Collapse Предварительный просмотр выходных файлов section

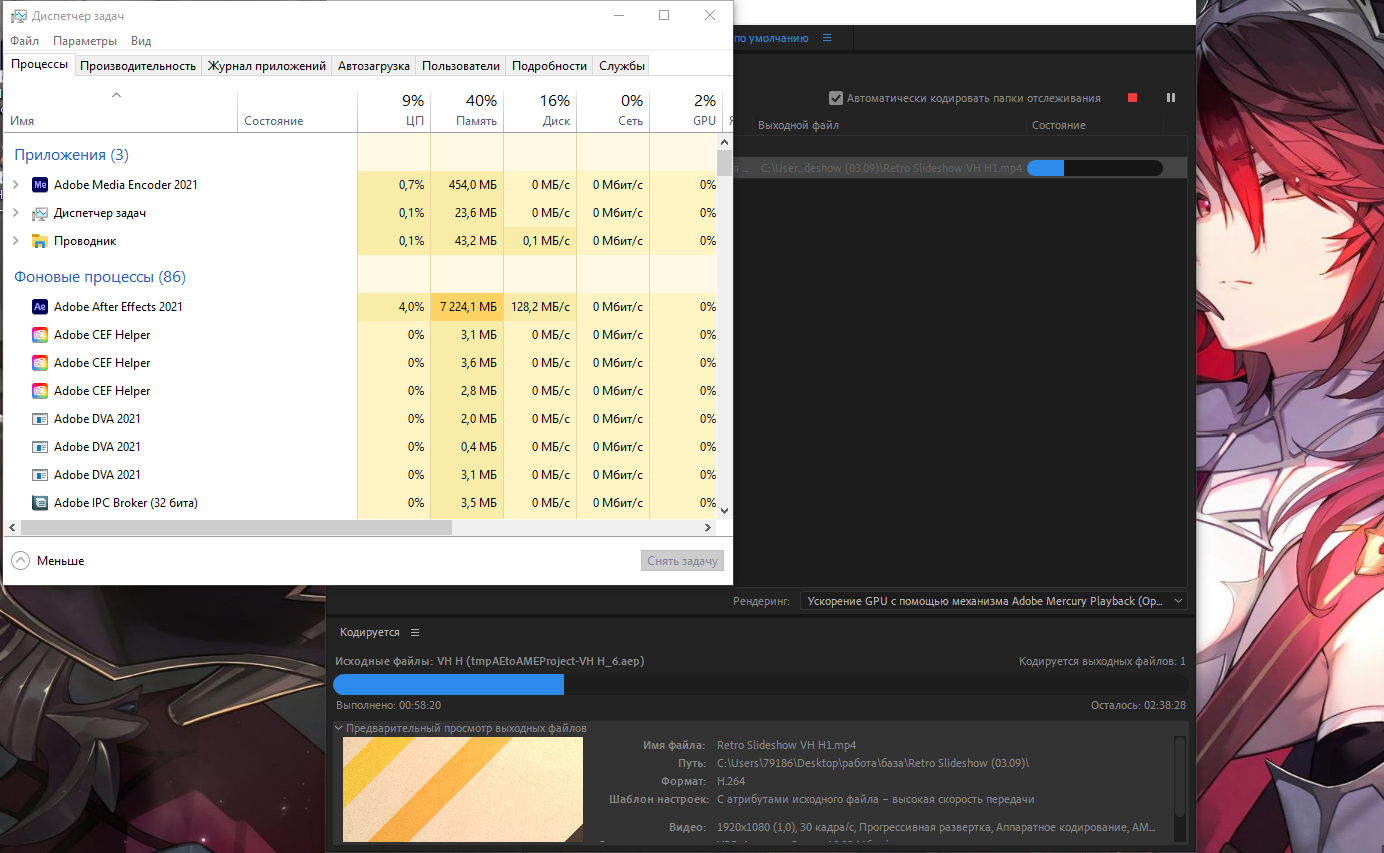(x=338, y=728)
